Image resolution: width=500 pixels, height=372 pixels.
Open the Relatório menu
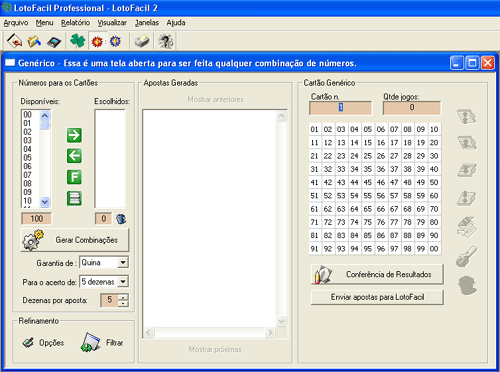pyautogui.click(x=75, y=23)
